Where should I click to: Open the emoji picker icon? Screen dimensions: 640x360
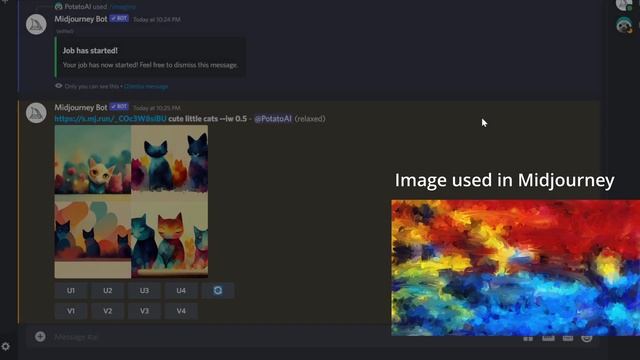pos(587,338)
